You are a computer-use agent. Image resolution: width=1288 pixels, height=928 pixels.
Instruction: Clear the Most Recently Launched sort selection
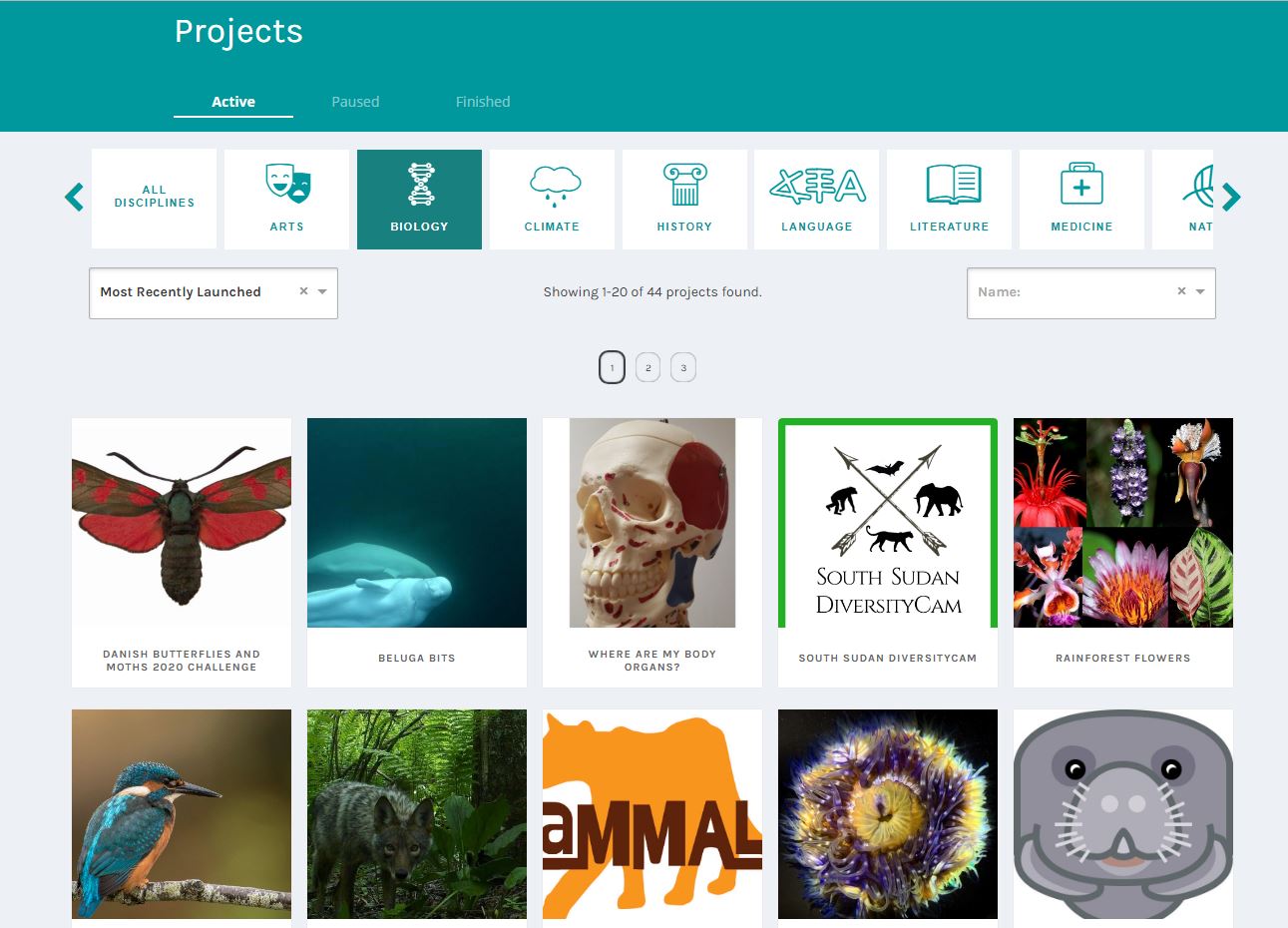(x=303, y=291)
